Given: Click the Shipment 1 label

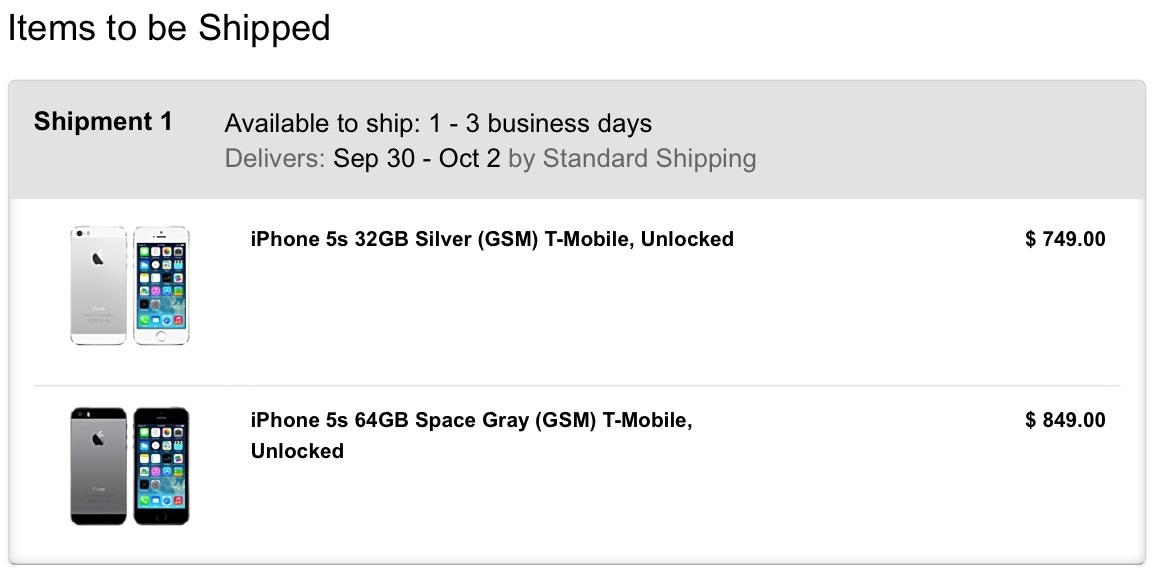Looking at the screenshot, I should (x=103, y=122).
